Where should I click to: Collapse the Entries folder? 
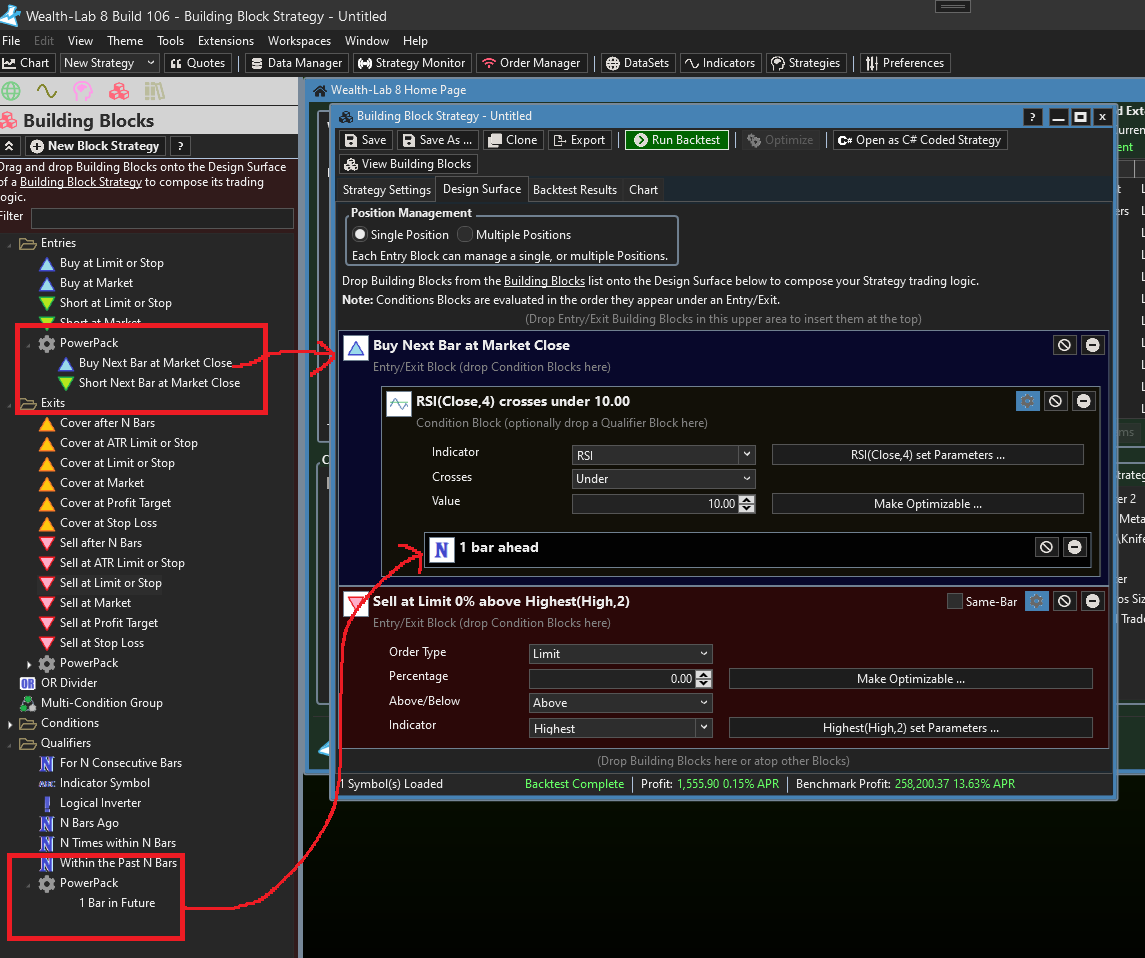(x=9, y=244)
